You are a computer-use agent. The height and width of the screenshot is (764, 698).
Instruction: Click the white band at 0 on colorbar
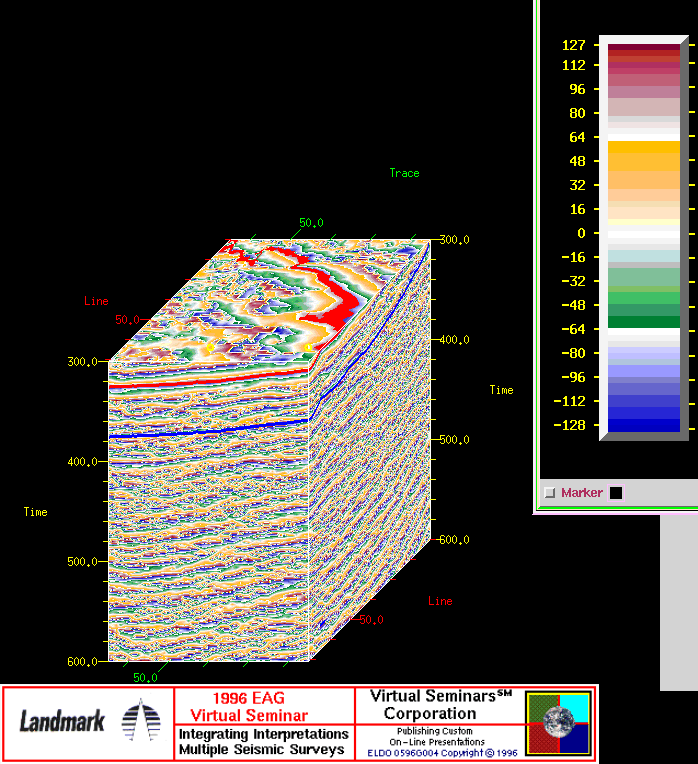pos(643,233)
